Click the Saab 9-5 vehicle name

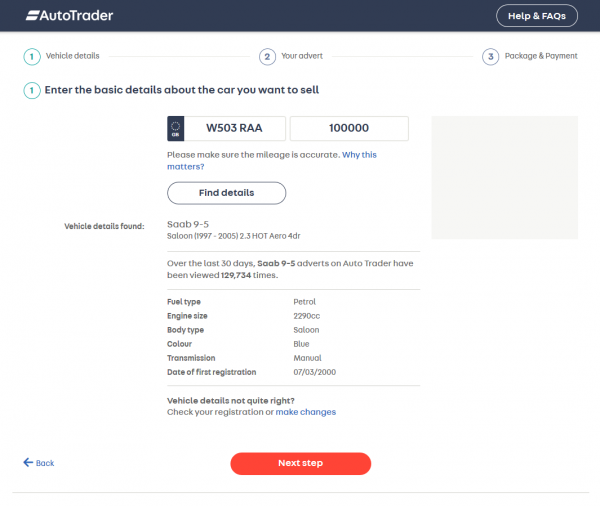tap(188, 224)
